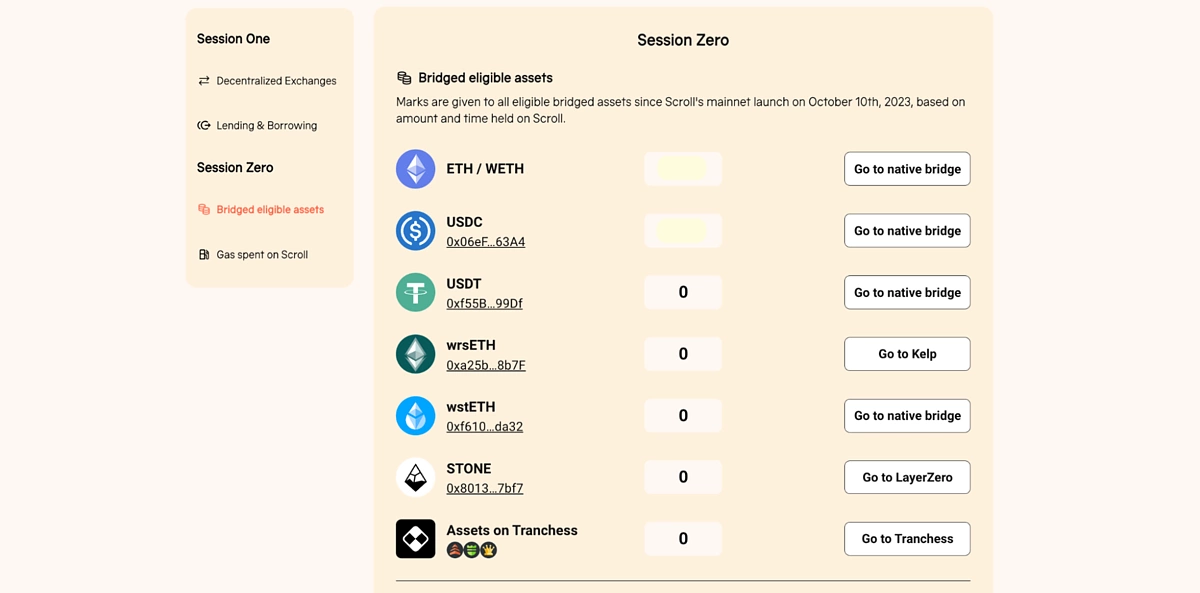This screenshot has width=1200, height=593.
Task: Open the USDC contract address link
Action: tap(486, 241)
